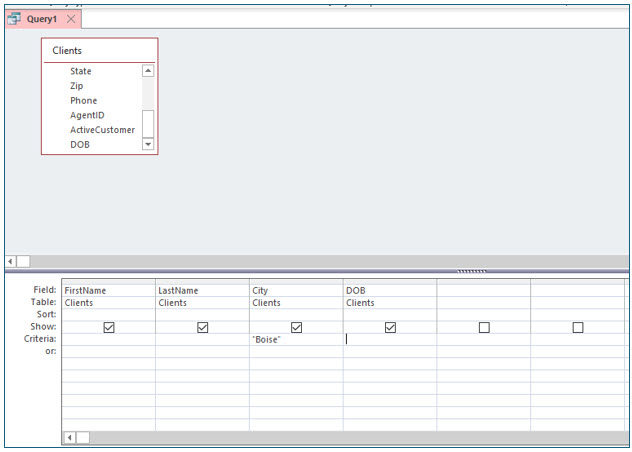Click the FirstName field cell
Image resolution: width=632 pixels, height=452 pixels.
point(108,290)
